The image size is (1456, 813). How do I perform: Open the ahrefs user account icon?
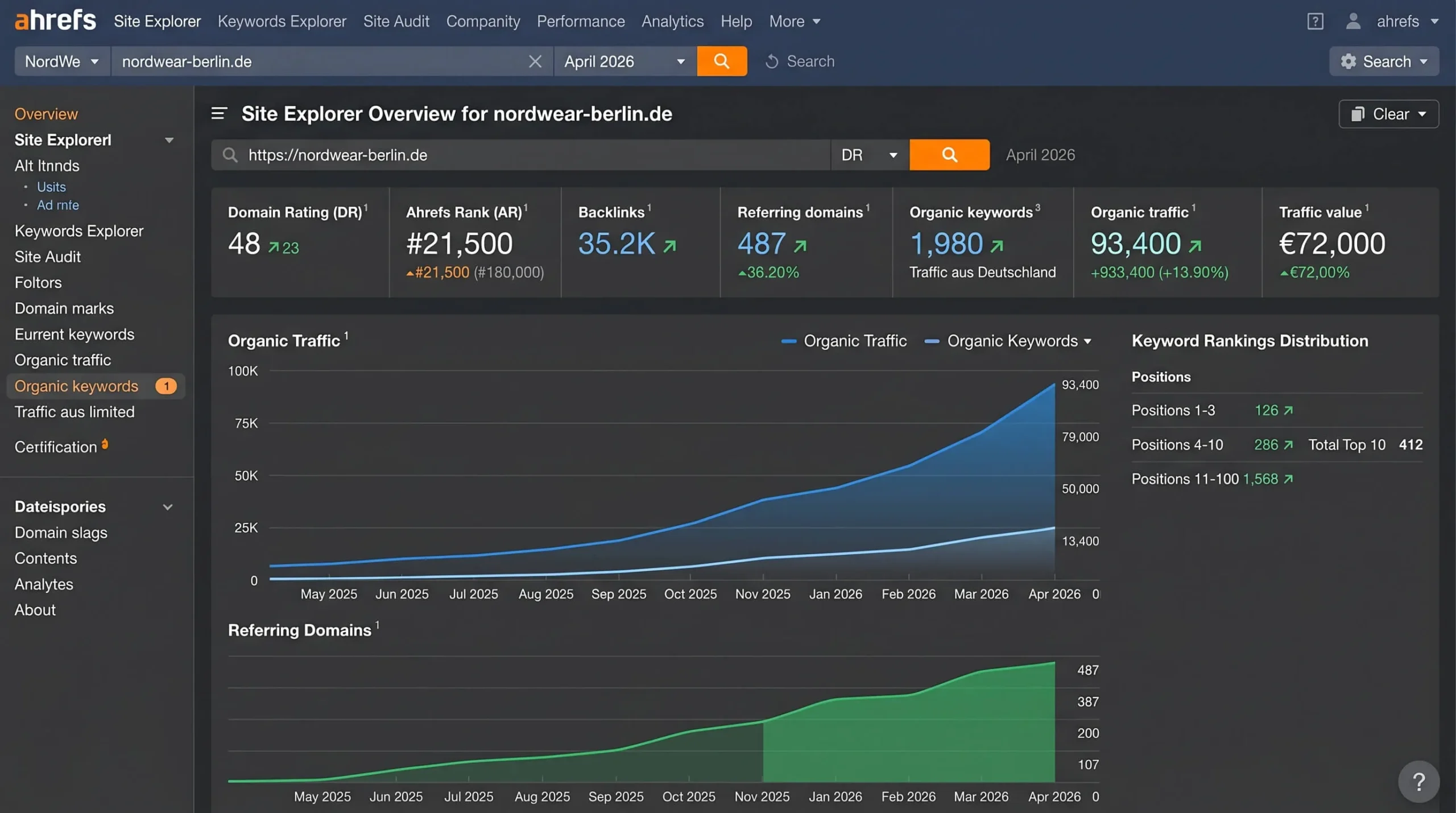(x=1353, y=21)
